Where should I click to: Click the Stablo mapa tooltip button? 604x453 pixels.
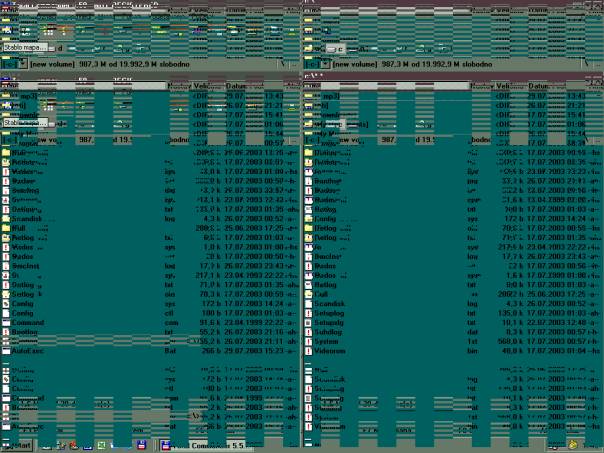[x=27, y=46]
